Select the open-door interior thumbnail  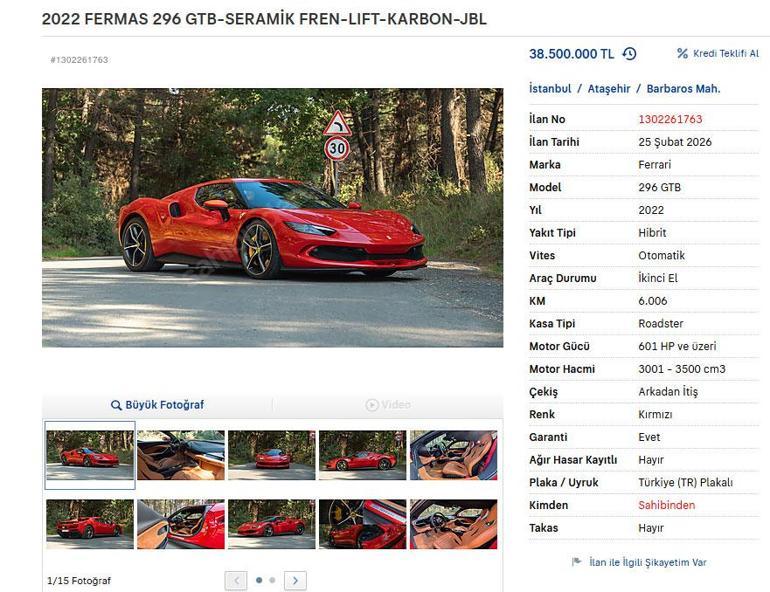point(181,524)
